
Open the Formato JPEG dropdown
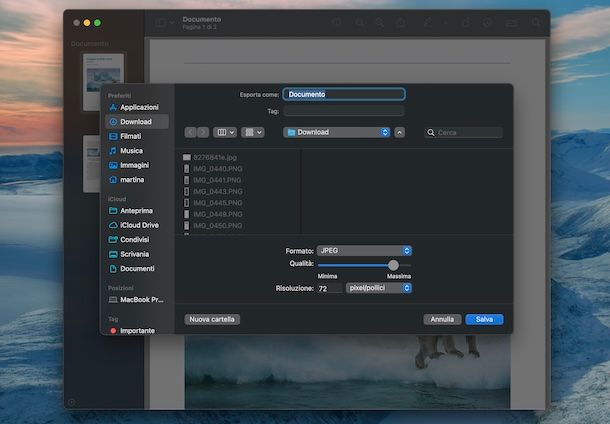click(x=364, y=250)
